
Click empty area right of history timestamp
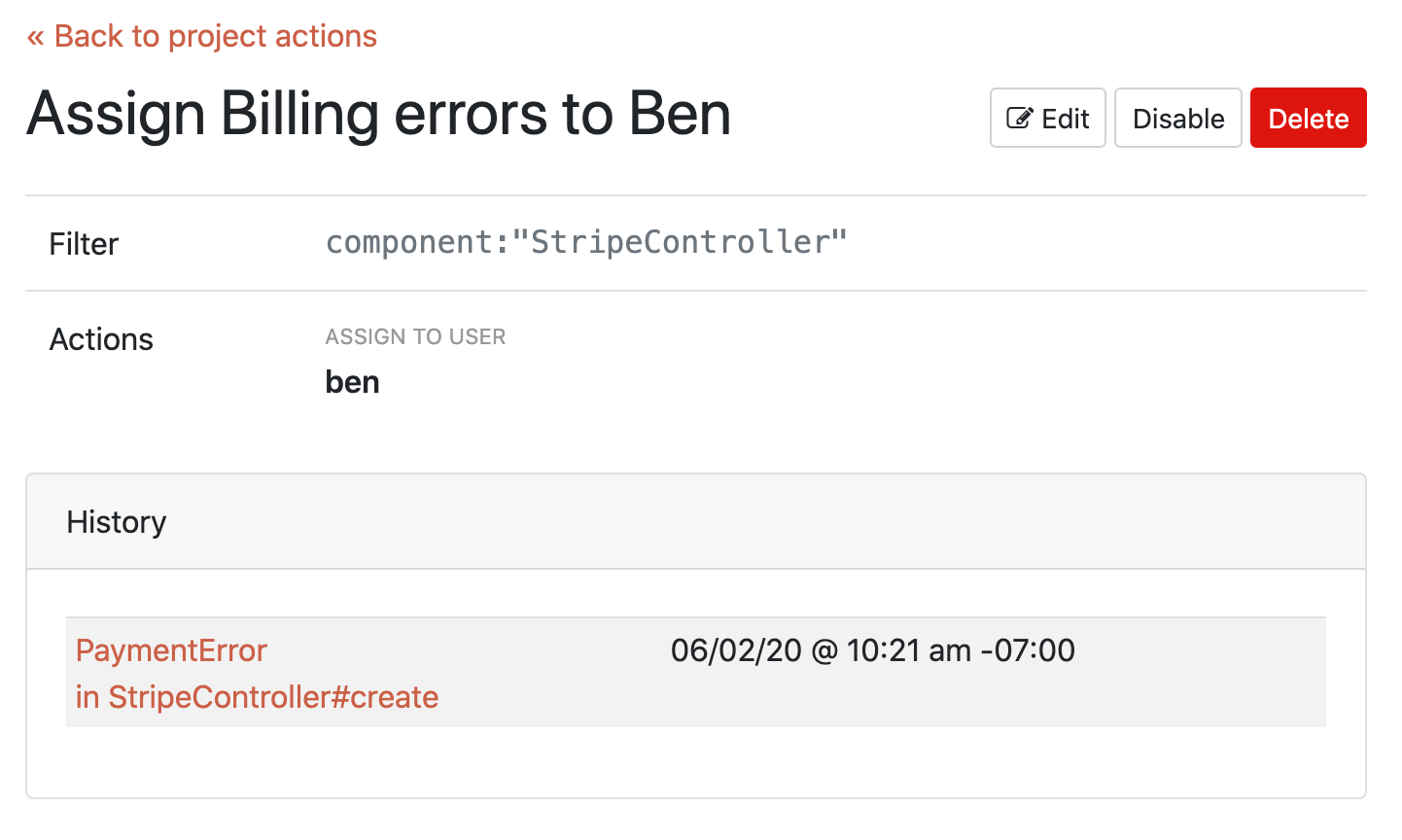pos(1206,671)
